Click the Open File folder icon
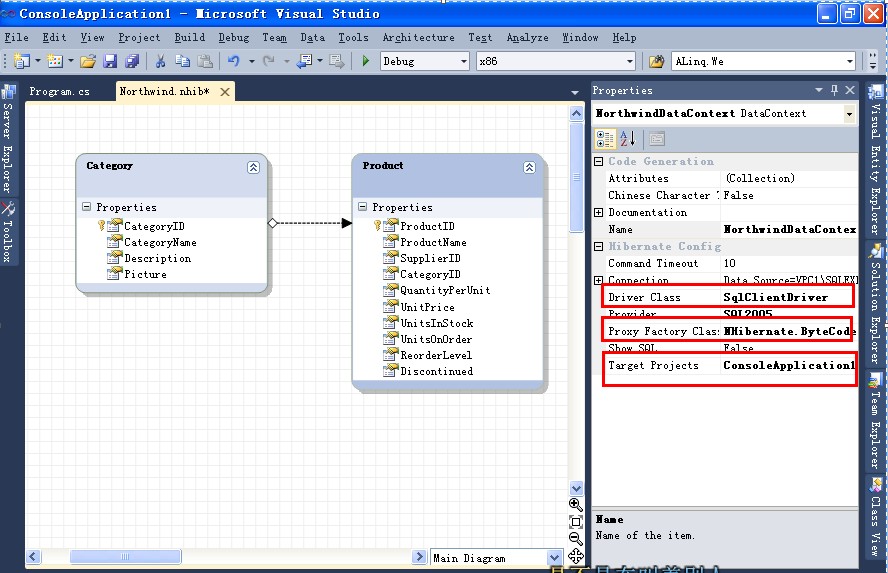 88,61
